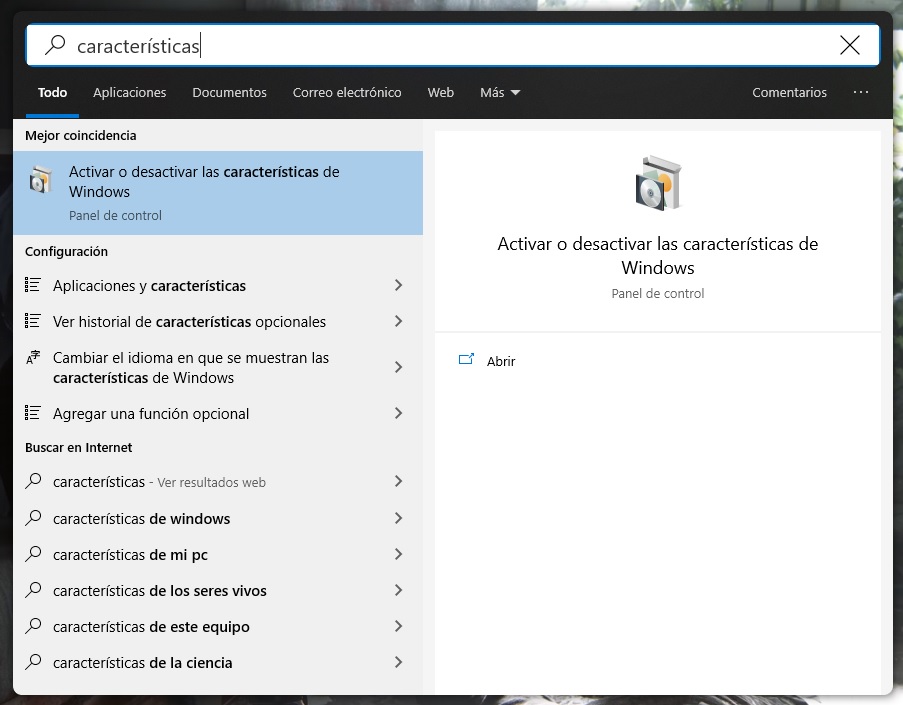Expand arrow for Agregar una función opcional
This screenshot has height=705, width=903.
coord(398,413)
